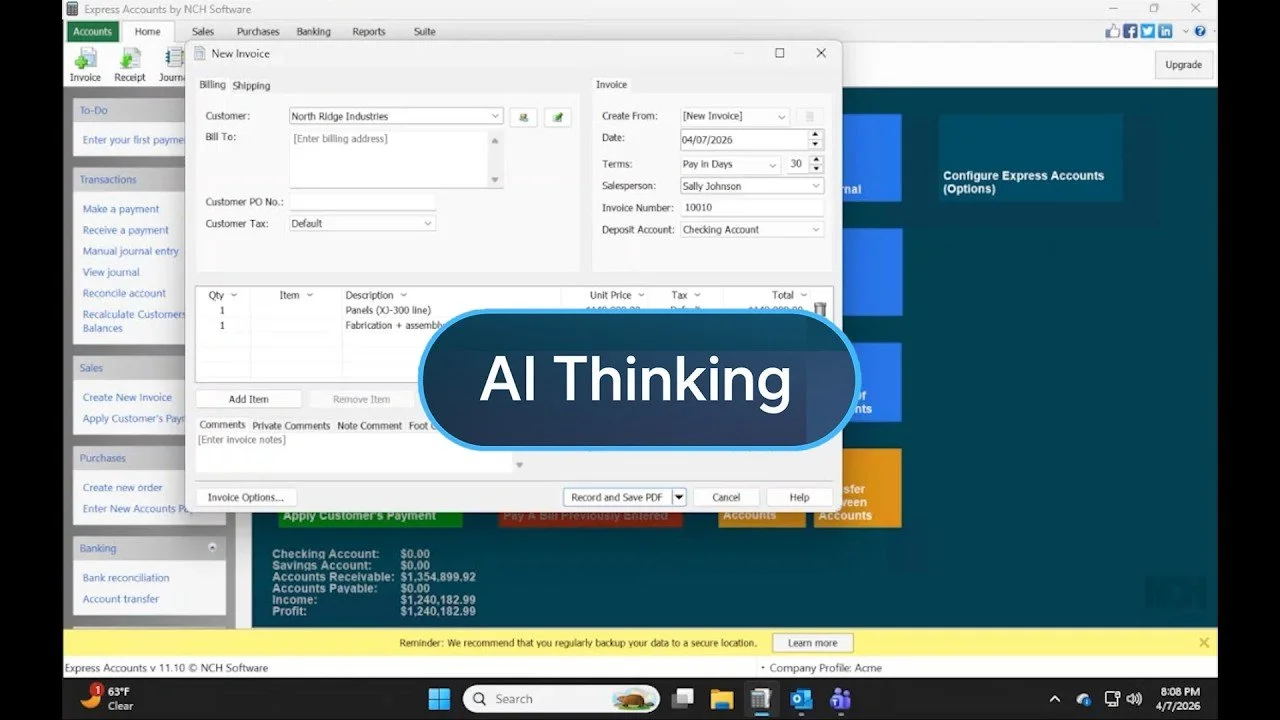Click the Make a payment link
Screen dimensions: 1280x720
point(121,209)
